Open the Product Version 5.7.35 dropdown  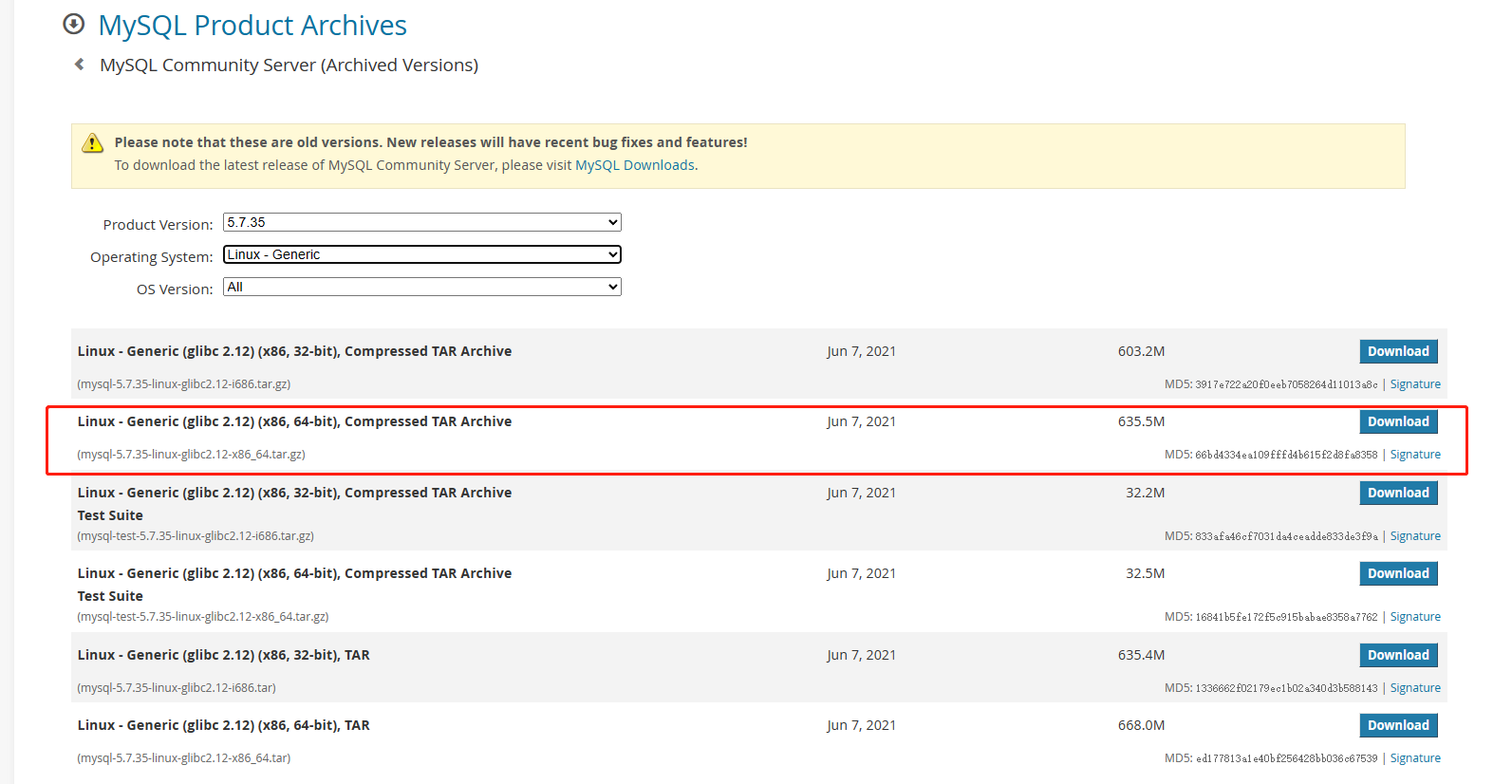(x=422, y=222)
